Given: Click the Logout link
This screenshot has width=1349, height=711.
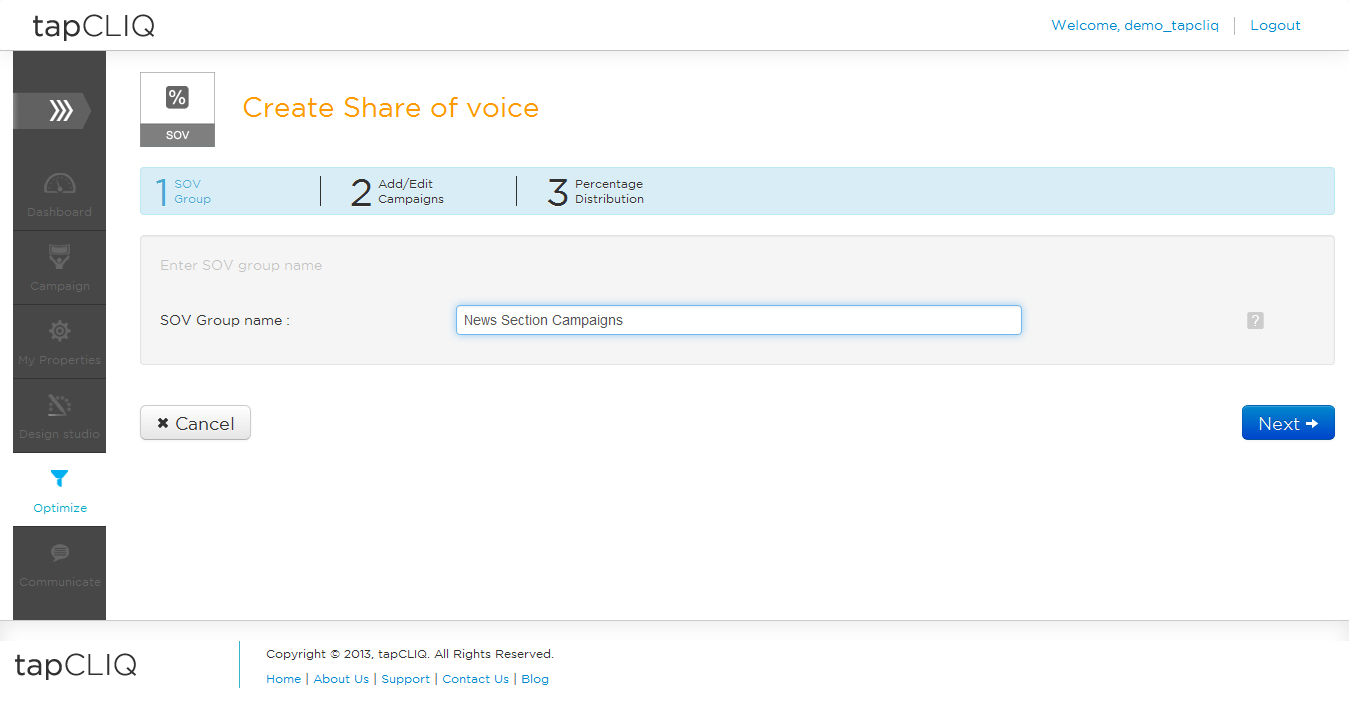Looking at the screenshot, I should point(1275,25).
